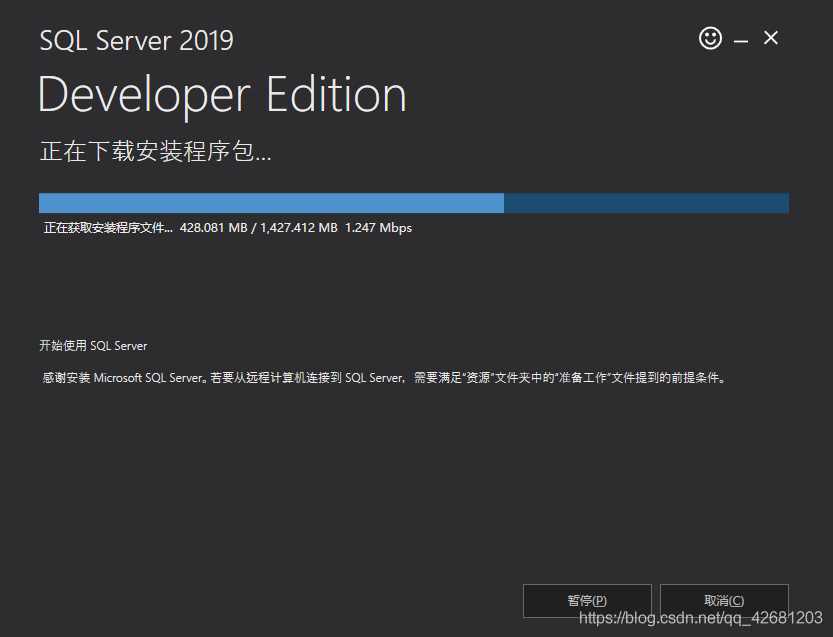Click the smiley face feedback icon
833x637 pixels.
pyautogui.click(x=710, y=39)
